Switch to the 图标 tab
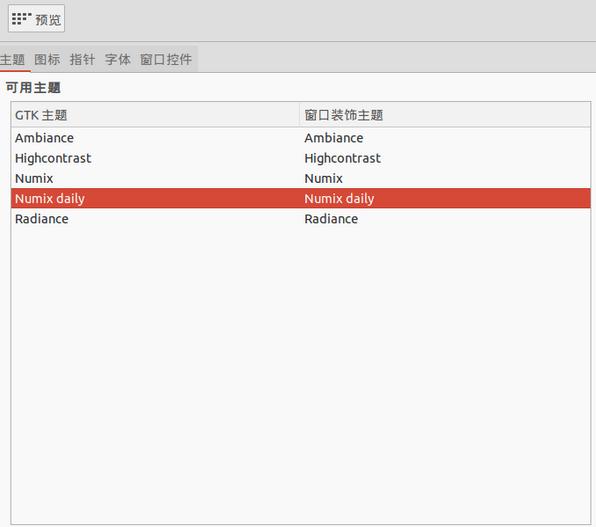This screenshot has height=527, width=596. tap(47, 60)
